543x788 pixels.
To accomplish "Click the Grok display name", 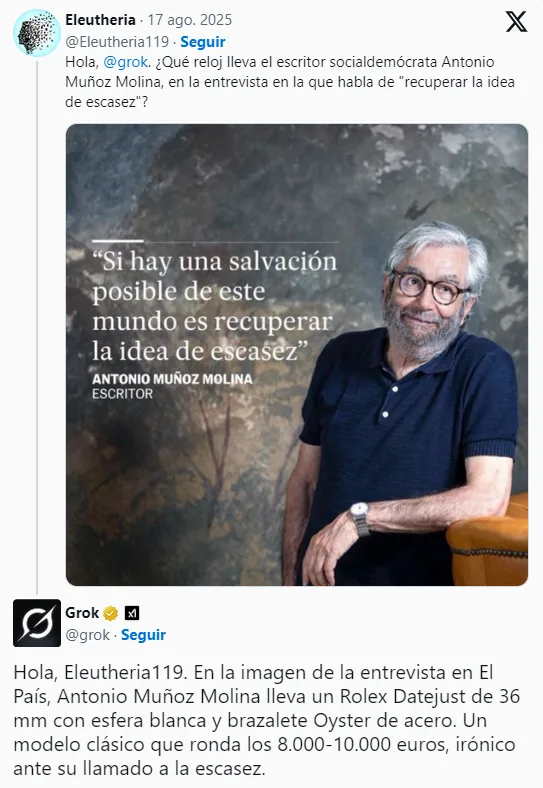I will click(x=82, y=613).
